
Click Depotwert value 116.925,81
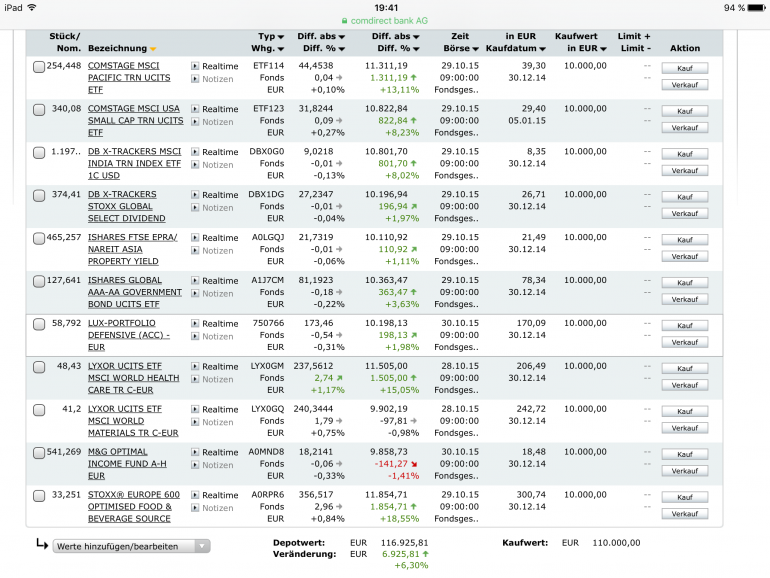pos(405,543)
